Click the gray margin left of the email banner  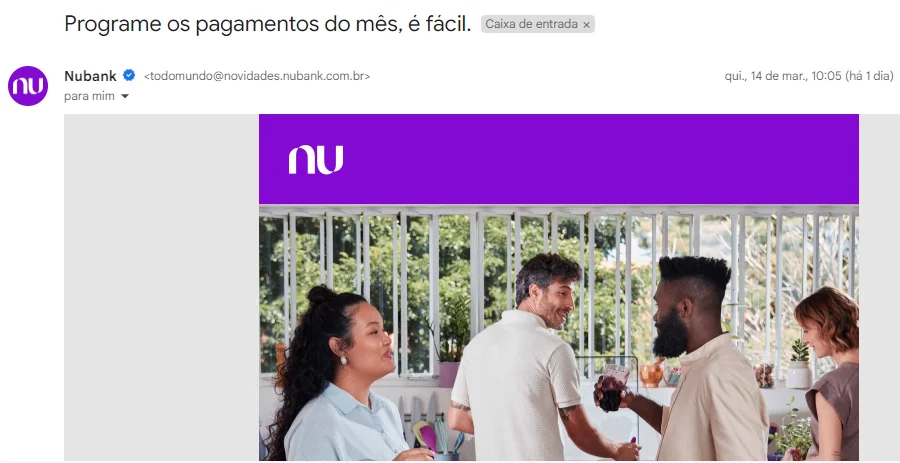point(161,287)
